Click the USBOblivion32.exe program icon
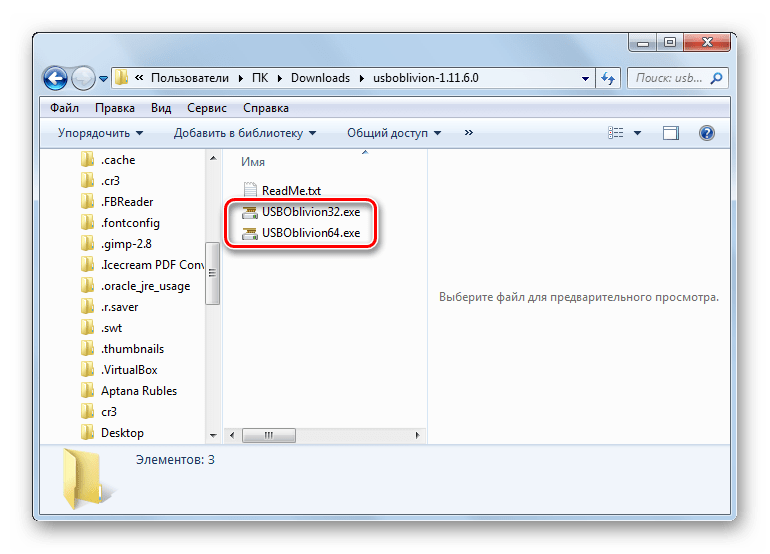 [x=250, y=212]
